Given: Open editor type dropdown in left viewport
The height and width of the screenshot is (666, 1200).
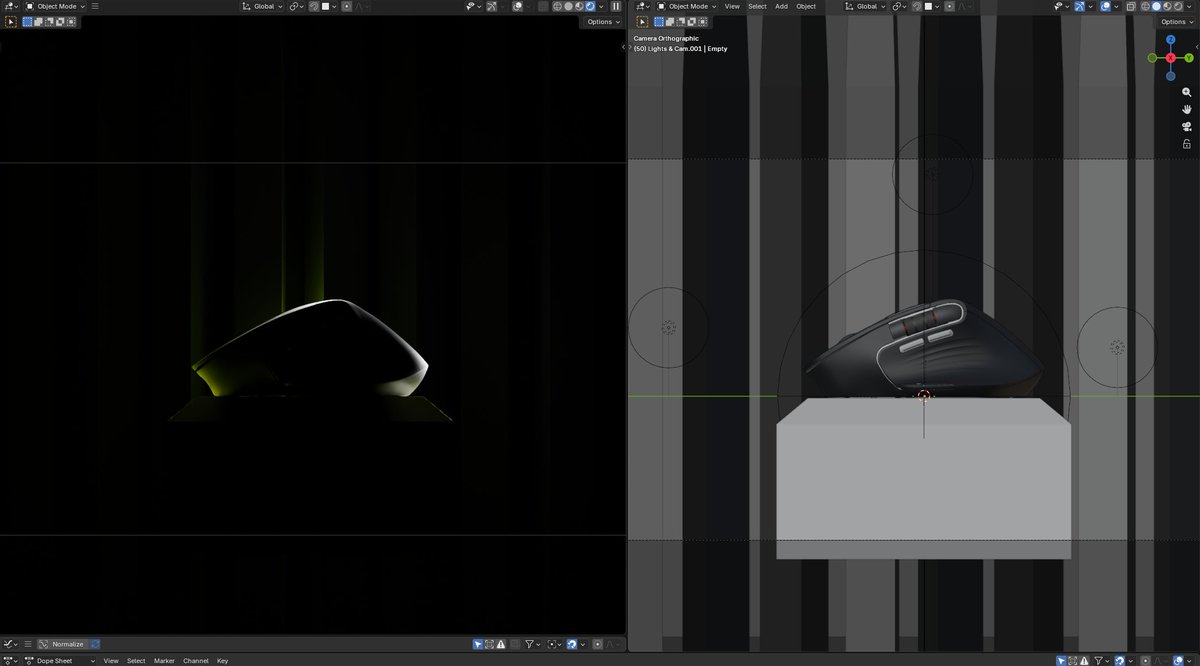Looking at the screenshot, I should (10, 6).
